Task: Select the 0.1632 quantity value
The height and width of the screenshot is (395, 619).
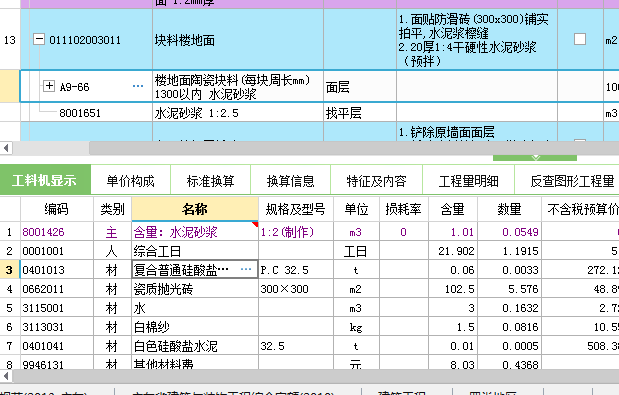Action: [509, 307]
